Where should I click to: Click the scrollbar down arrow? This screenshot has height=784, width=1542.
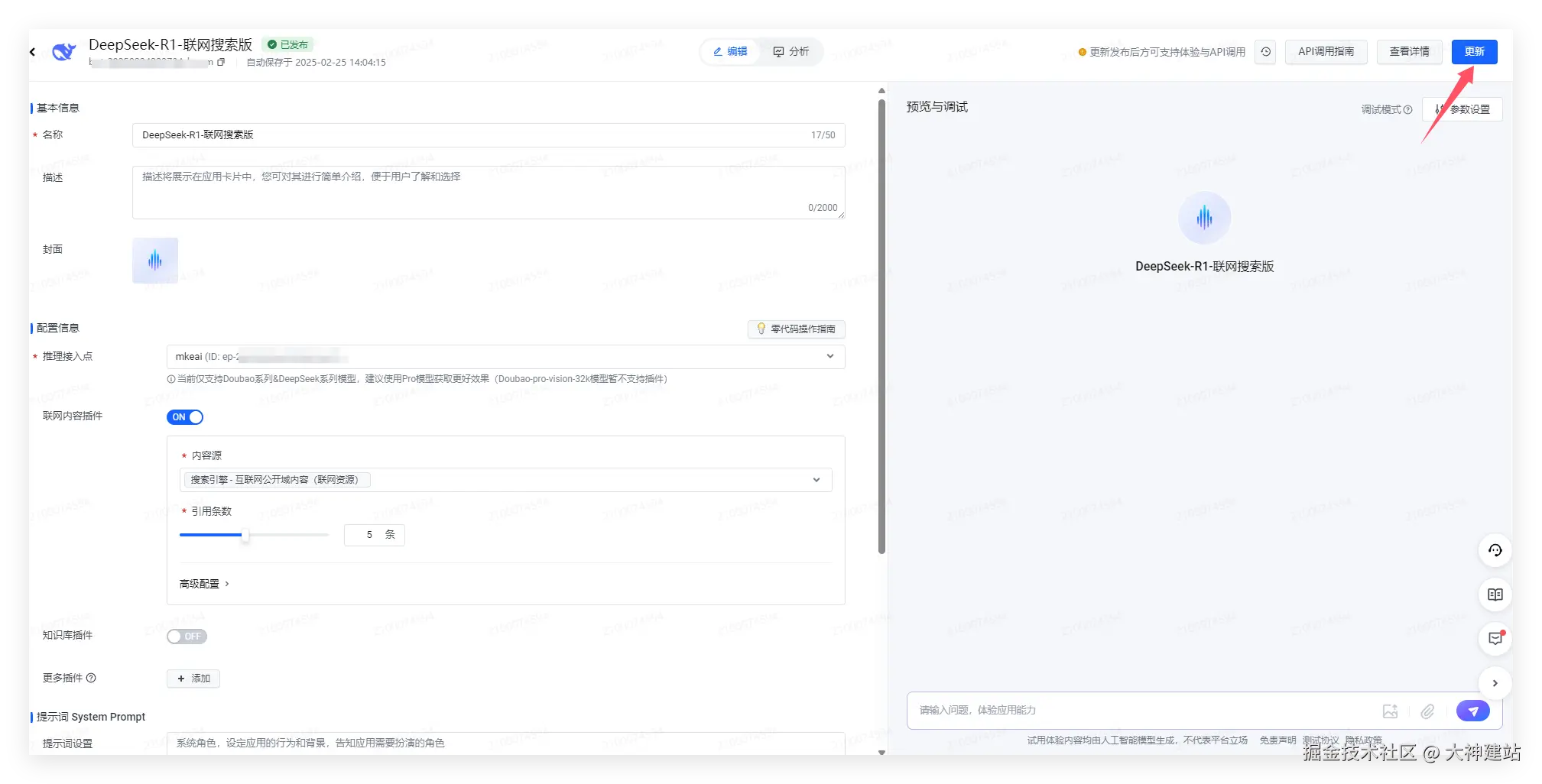[881, 752]
